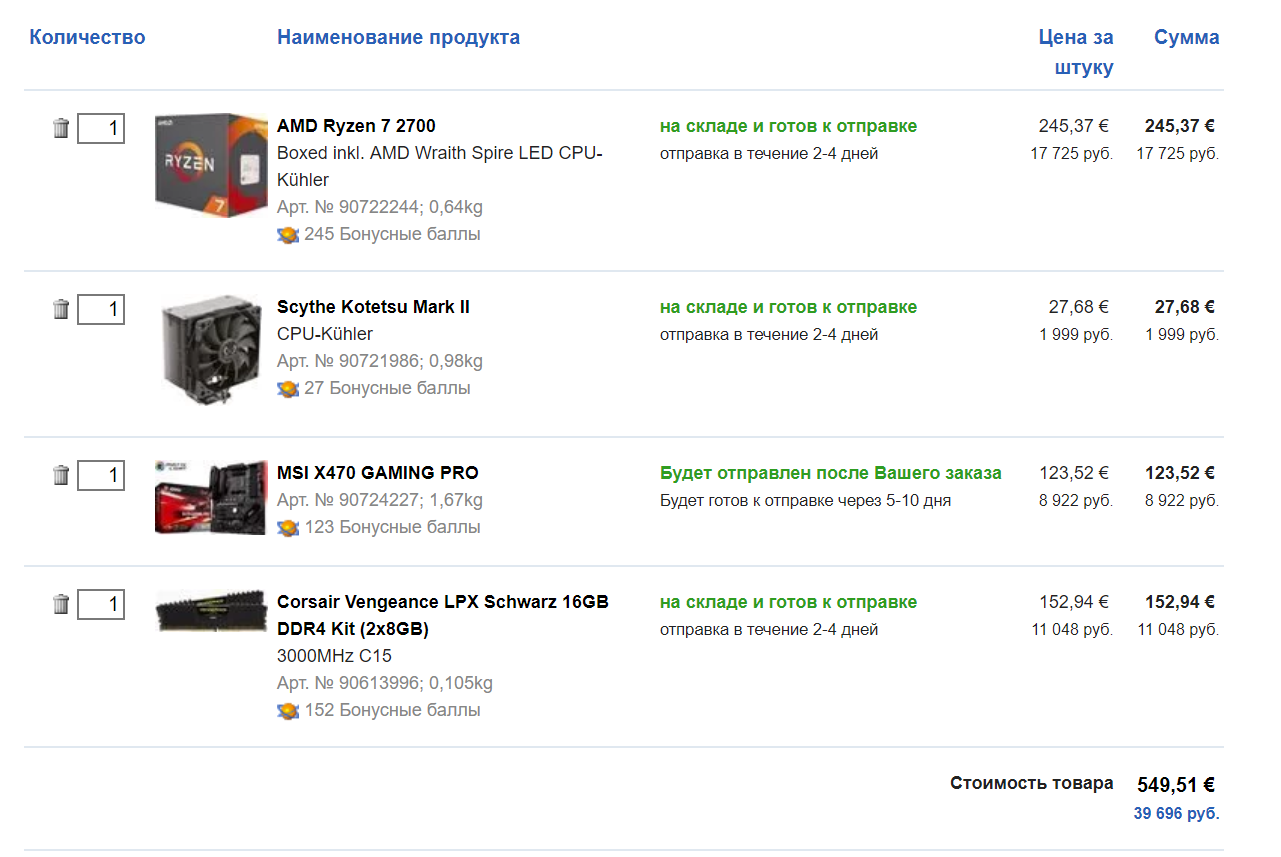View the Ryzen 7 box thumbnail
This screenshot has height=857, width=1281.
pos(211,165)
